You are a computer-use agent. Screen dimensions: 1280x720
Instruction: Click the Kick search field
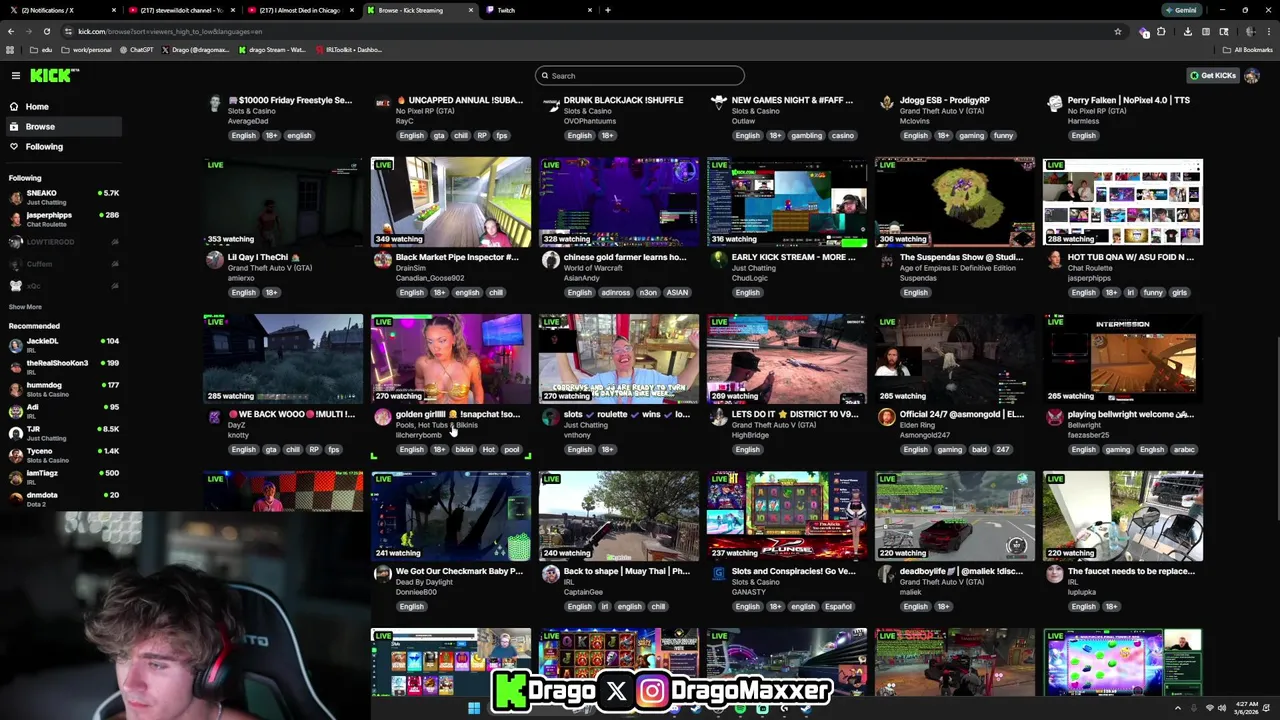pyautogui.click(x=640, y=75)
